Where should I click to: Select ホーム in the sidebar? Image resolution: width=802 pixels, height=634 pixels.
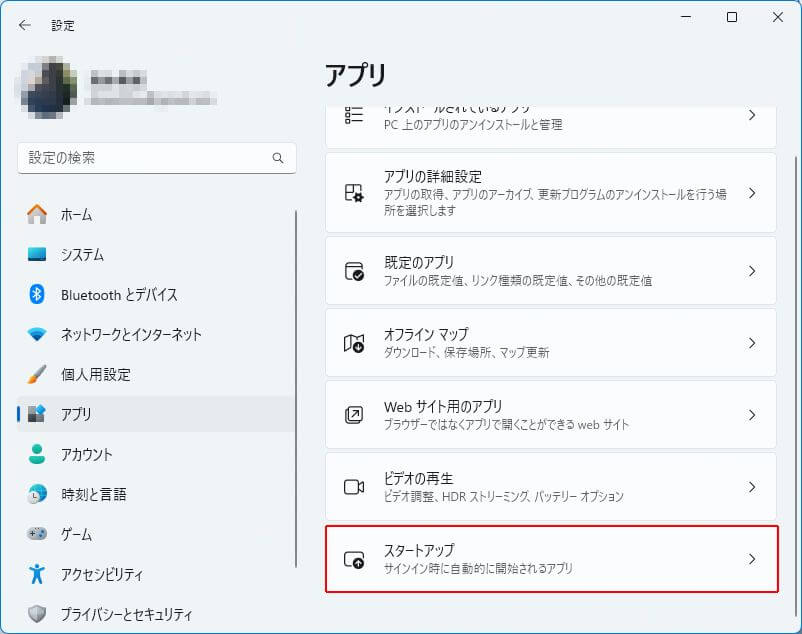click(x=76, y=214)
